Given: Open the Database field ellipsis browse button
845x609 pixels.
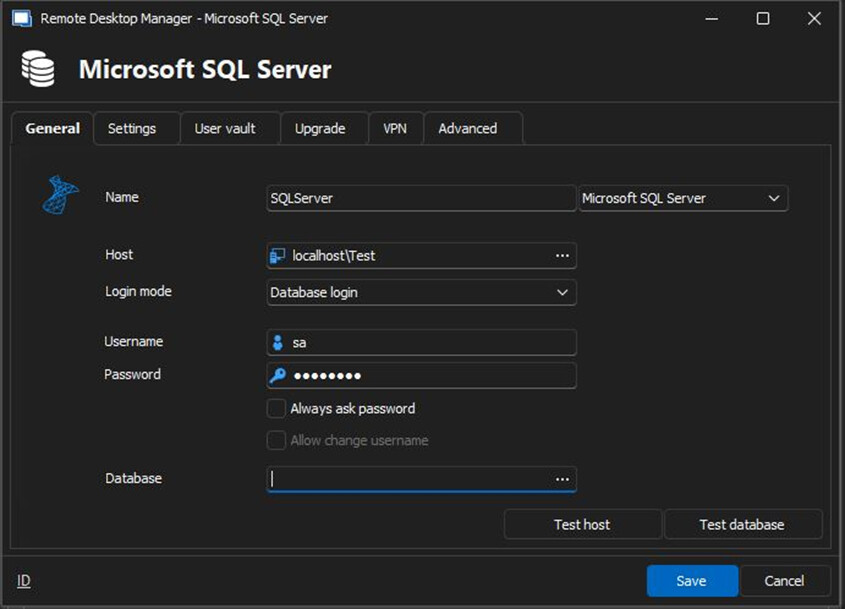Looking at the screenshot, I should pyautogui.click(x=562, y=479).
